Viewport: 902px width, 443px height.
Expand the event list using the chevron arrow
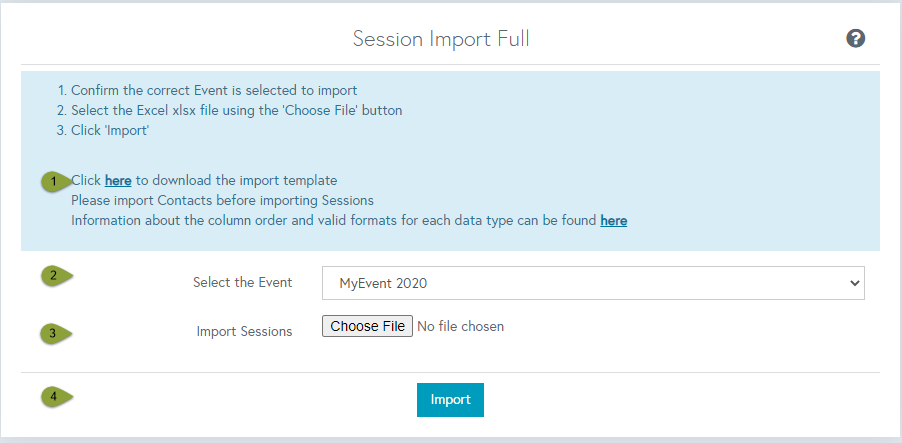tap(855, 283)
